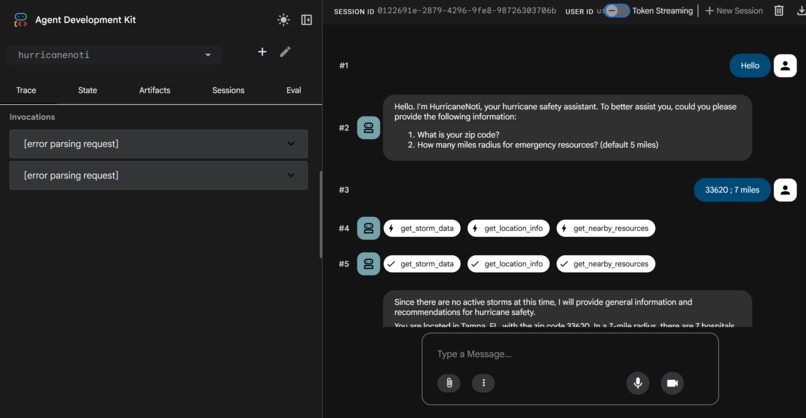Click the Hello message bubble
The image size is (806, 418).
pyautogui.click(x=750, y=66)
